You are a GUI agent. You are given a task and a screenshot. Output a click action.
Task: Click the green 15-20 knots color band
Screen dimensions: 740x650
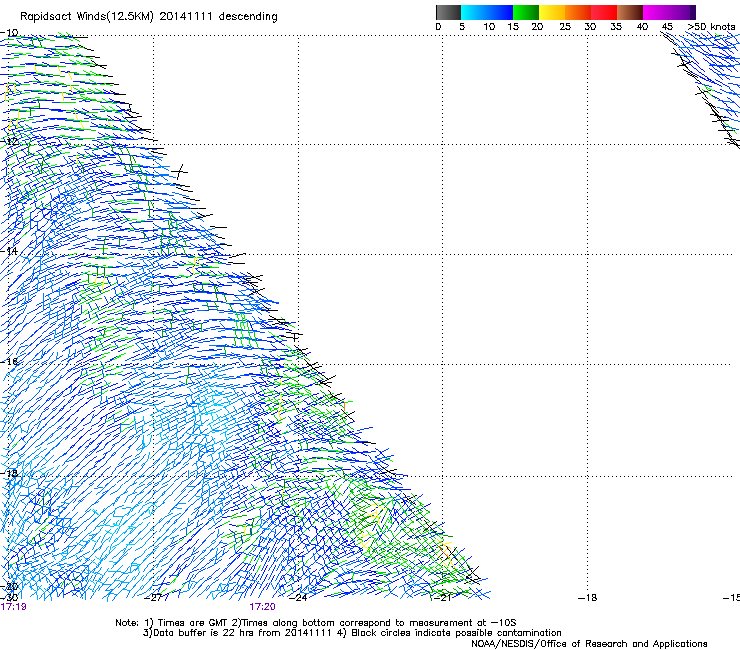pyautogui.click(x=526, y=12)
